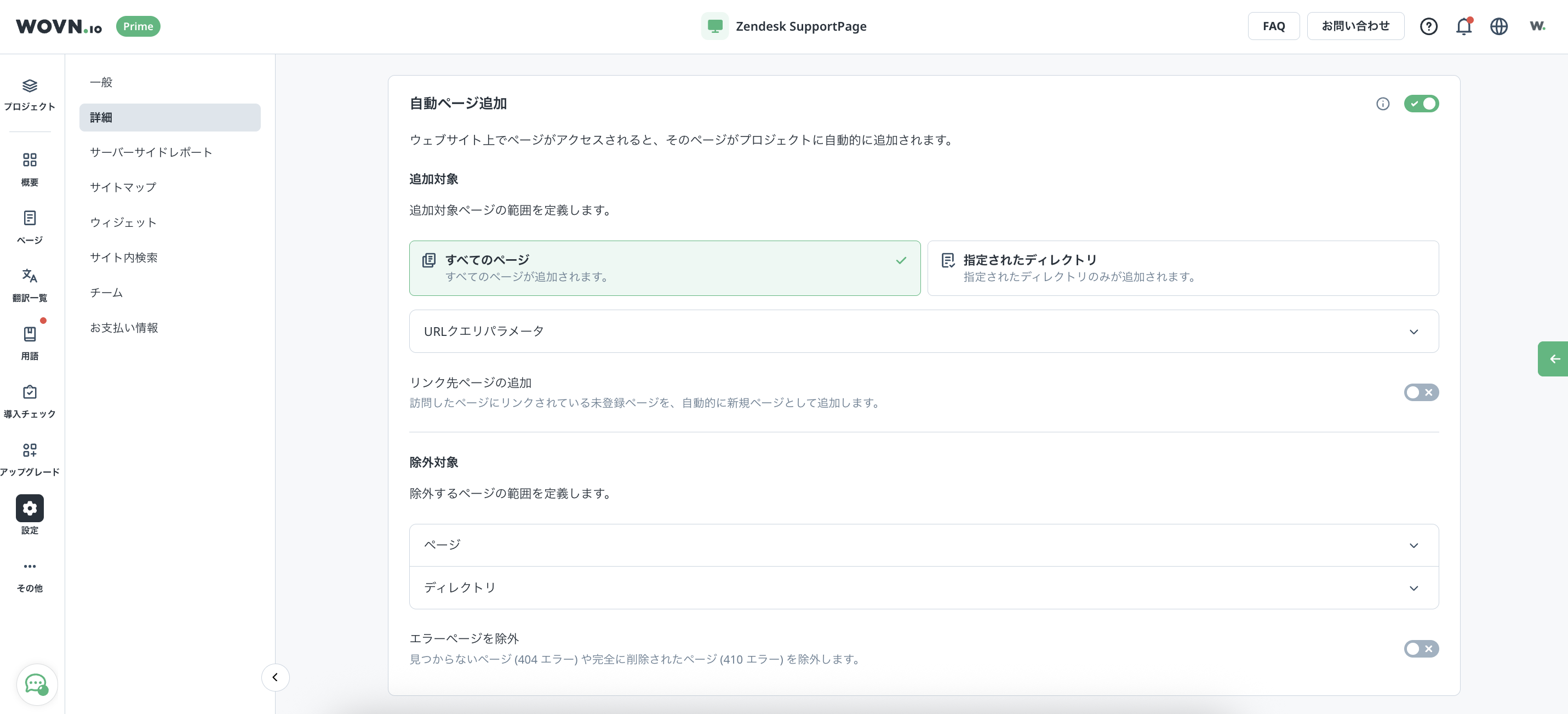The image size is (1568, 714).
Task: Open the chat support bubble
Action: tap(36, 684)
